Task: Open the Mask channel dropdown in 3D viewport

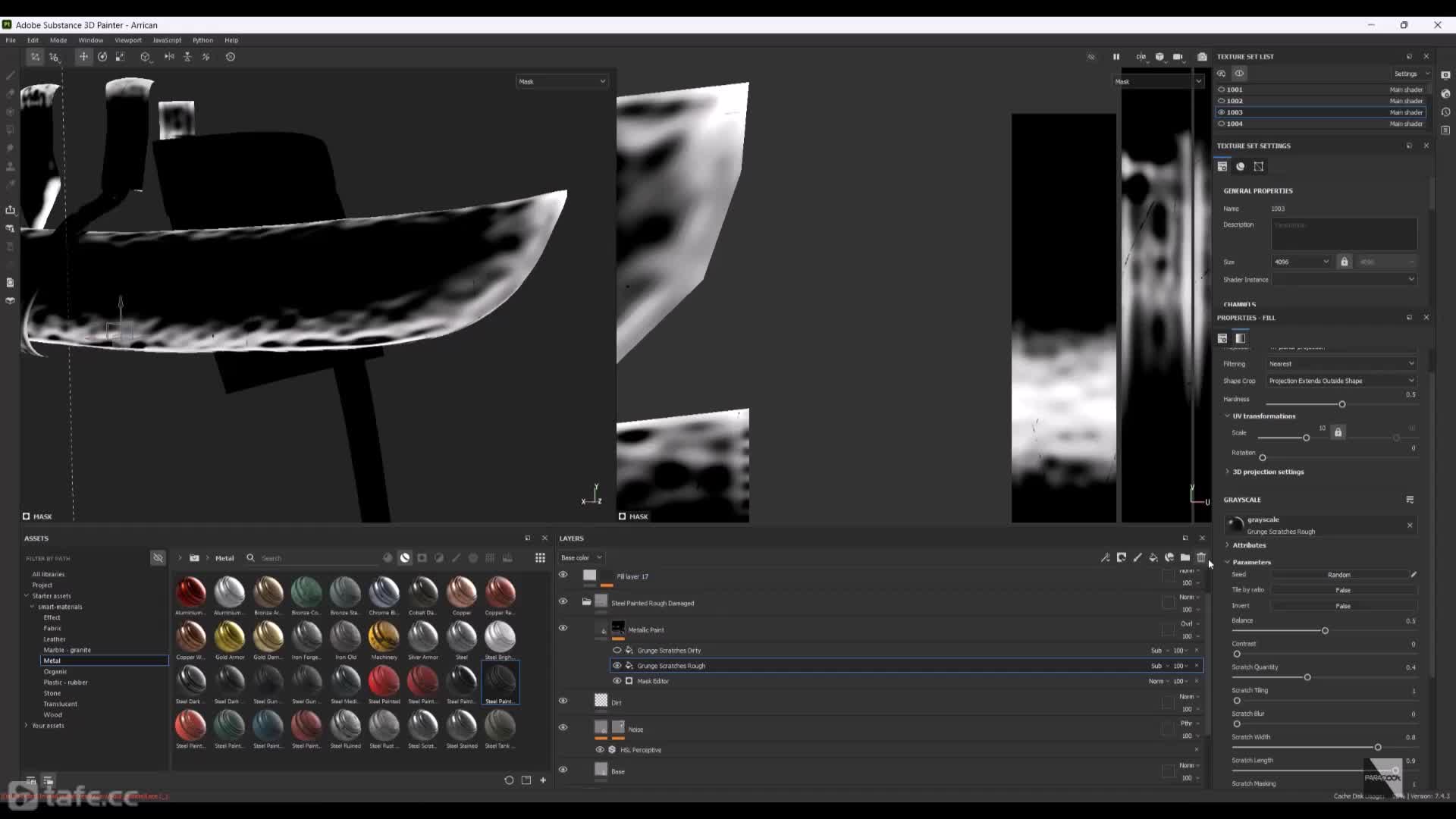Action: tap(562, 81)
